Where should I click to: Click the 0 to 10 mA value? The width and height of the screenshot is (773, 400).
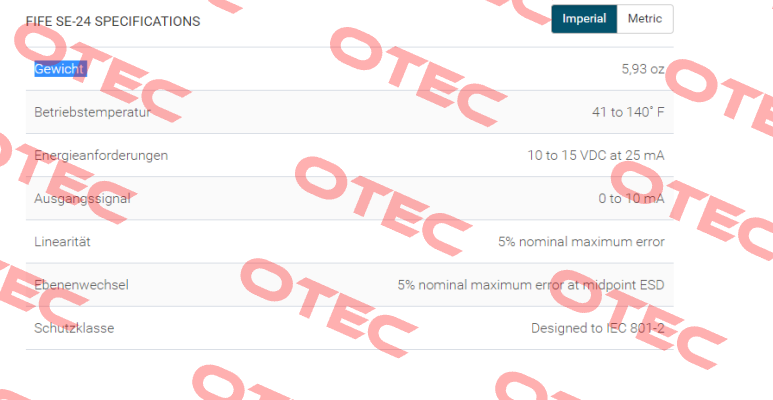tap(632, 198)
